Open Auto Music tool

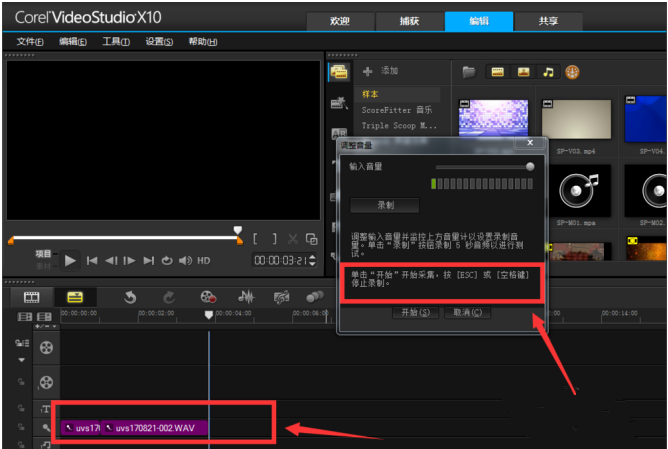coord(281,297)
